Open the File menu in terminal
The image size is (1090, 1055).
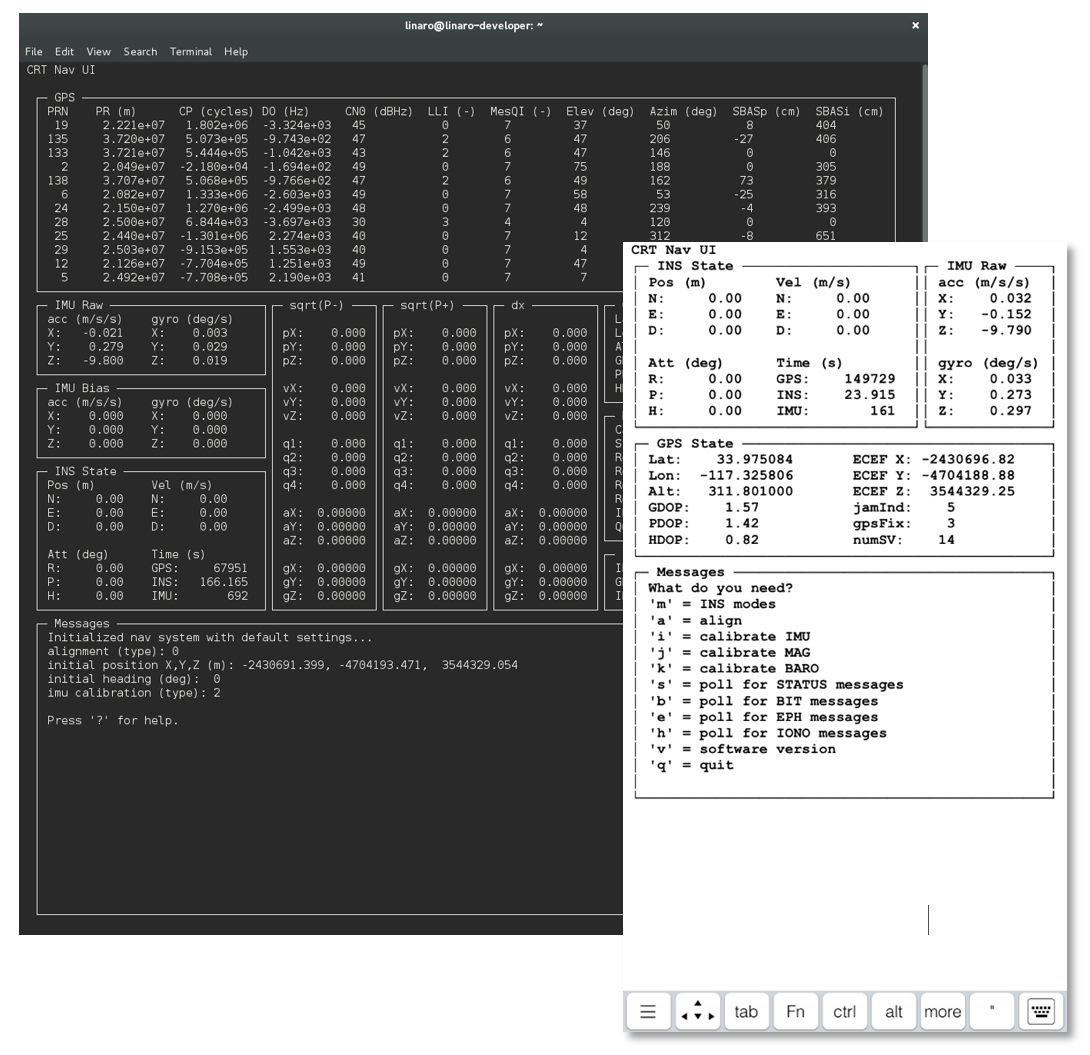tap(33, 51)
